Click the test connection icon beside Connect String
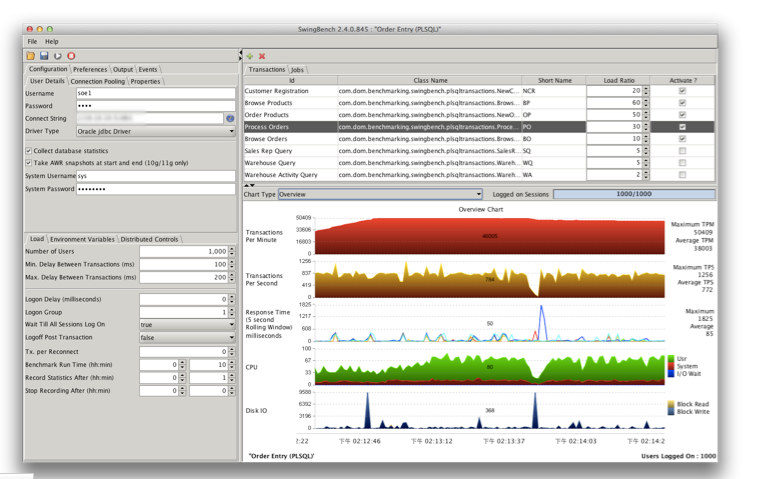The height and width of the screenshot is (479, 774). [230, 118]
